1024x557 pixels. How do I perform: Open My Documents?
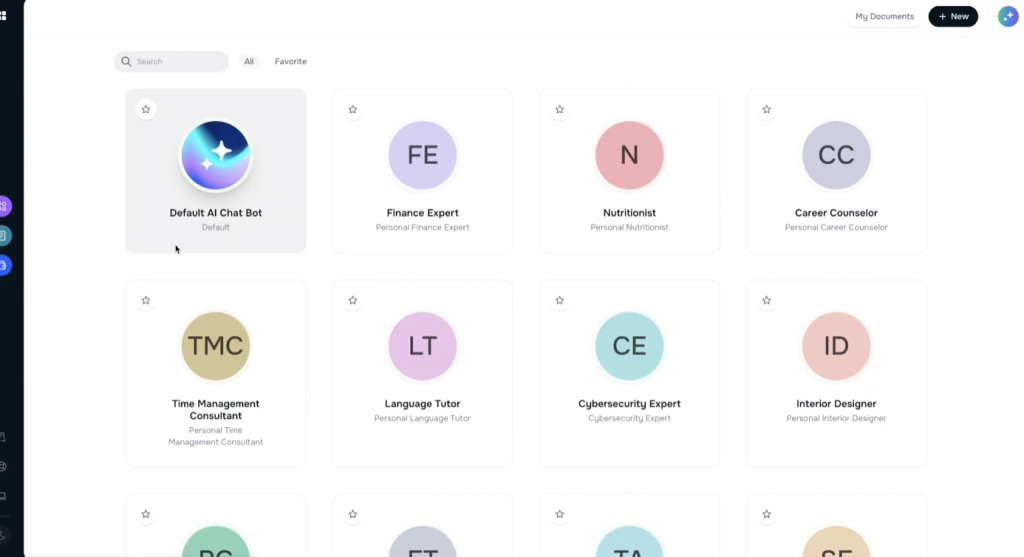[884, 16]
